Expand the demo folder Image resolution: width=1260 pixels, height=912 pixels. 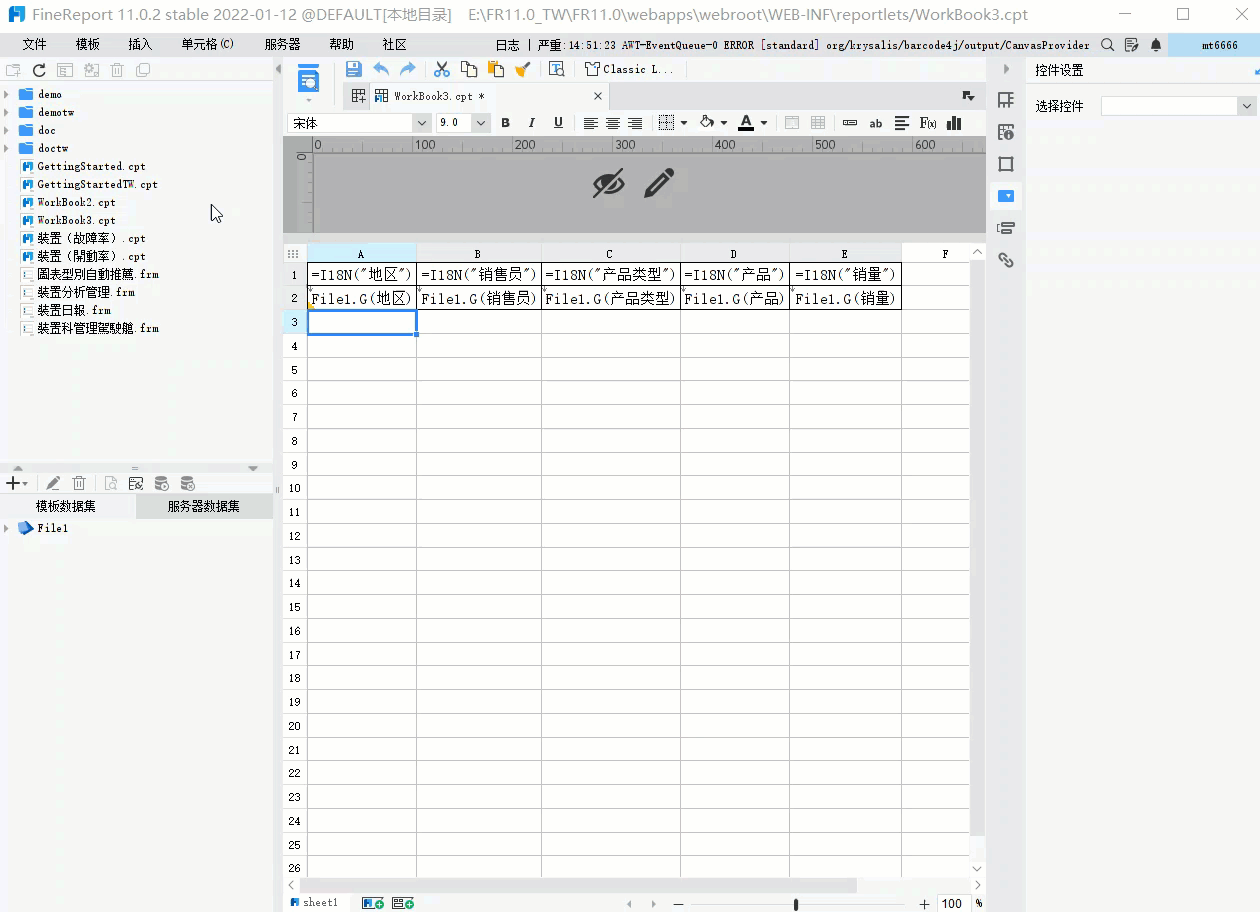[x=7, y=94]
